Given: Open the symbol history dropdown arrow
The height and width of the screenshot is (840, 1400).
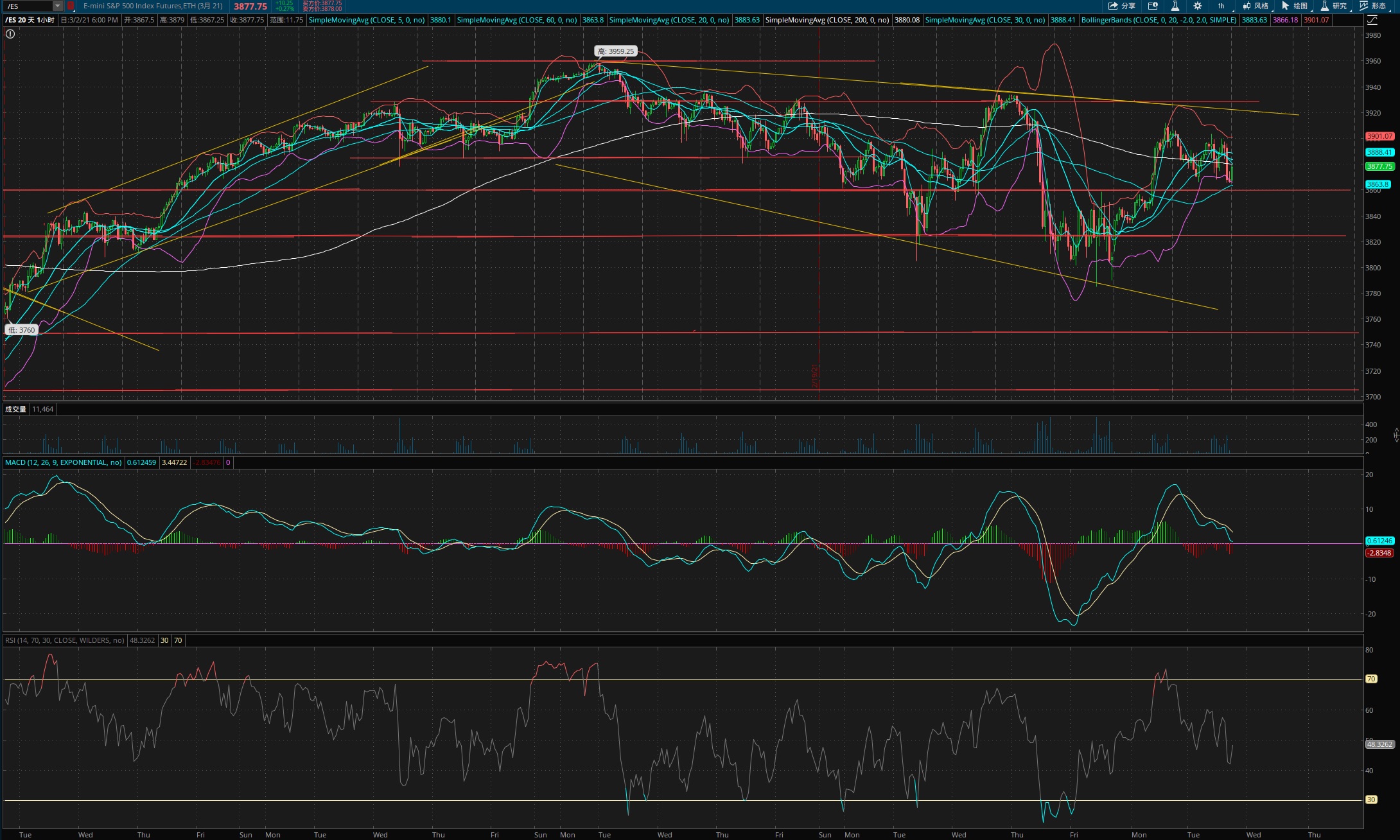Looking at the screenshot, I should tap(58, 6).
